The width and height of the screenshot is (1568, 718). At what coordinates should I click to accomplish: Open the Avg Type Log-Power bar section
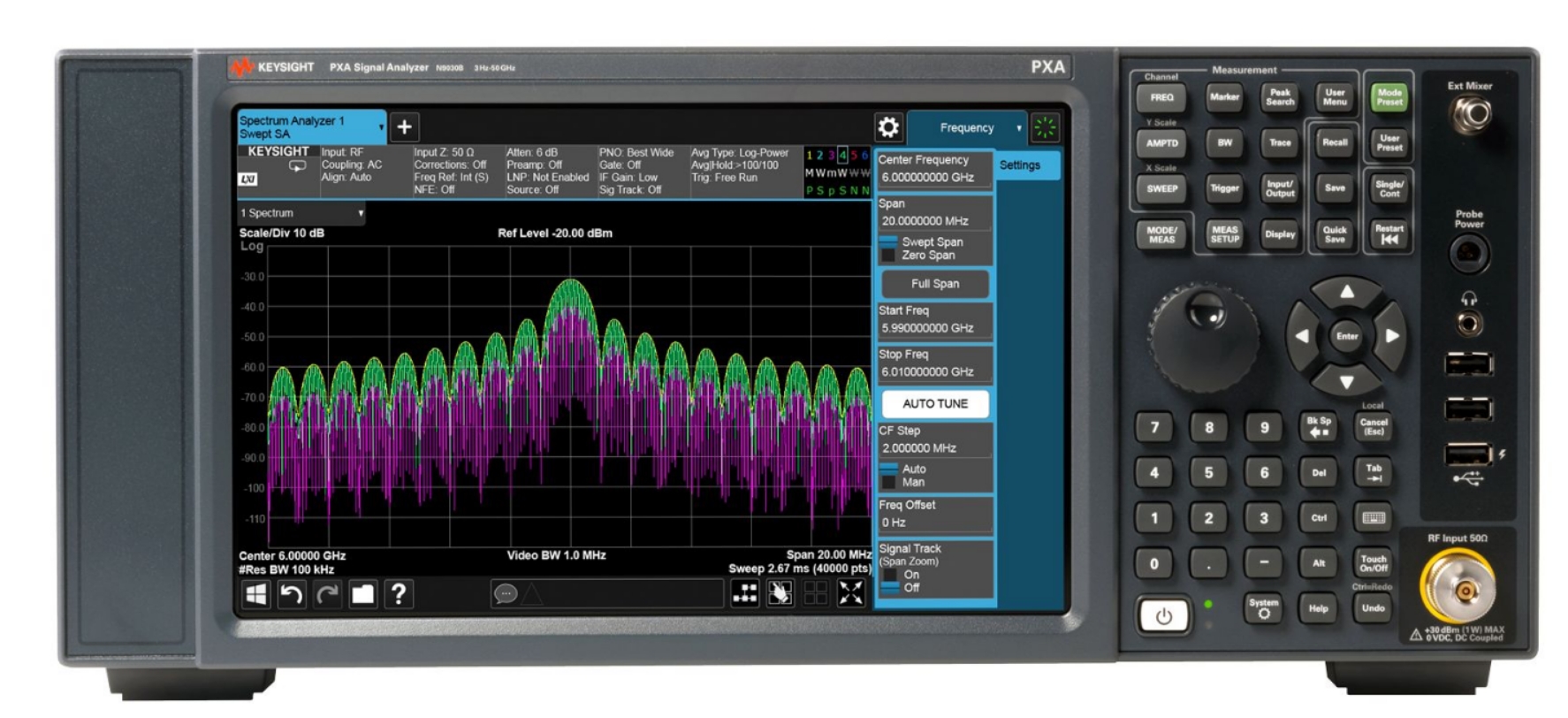pos(744,172)
